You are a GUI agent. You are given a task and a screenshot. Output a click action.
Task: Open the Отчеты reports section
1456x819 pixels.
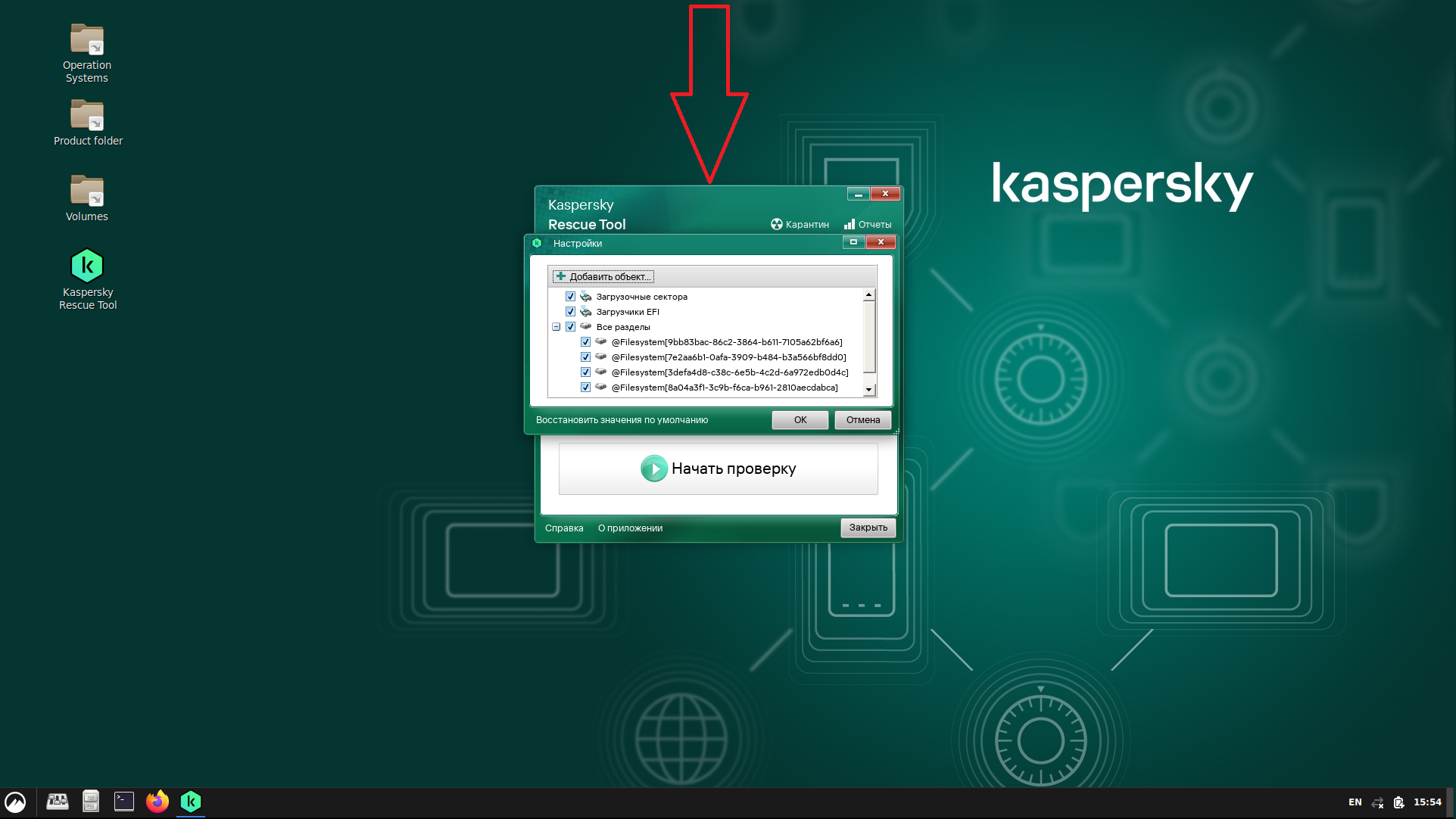tap(868, 224)
